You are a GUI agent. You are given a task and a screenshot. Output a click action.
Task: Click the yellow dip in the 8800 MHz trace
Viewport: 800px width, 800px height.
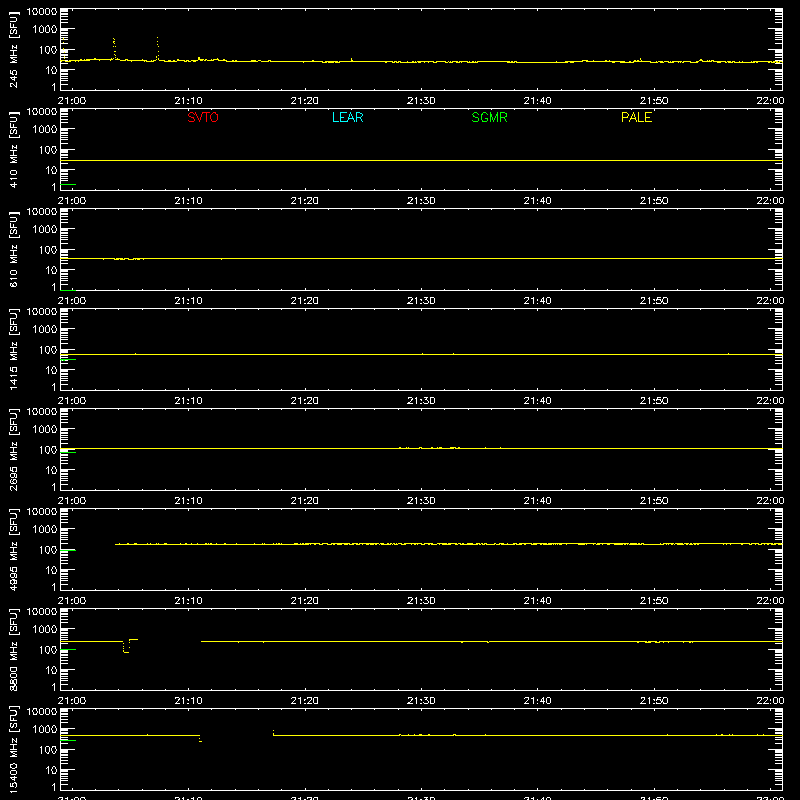click(x=126, y=648)
